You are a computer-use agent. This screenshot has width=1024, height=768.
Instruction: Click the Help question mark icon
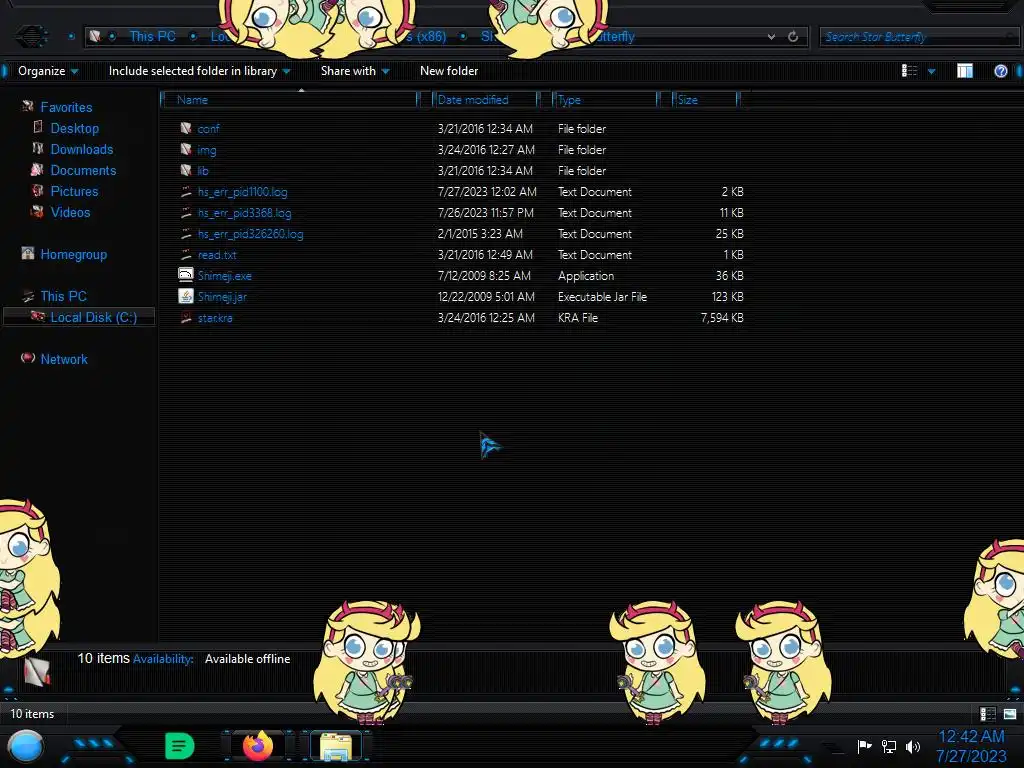pyautogui.click(x=1000, y=71)
